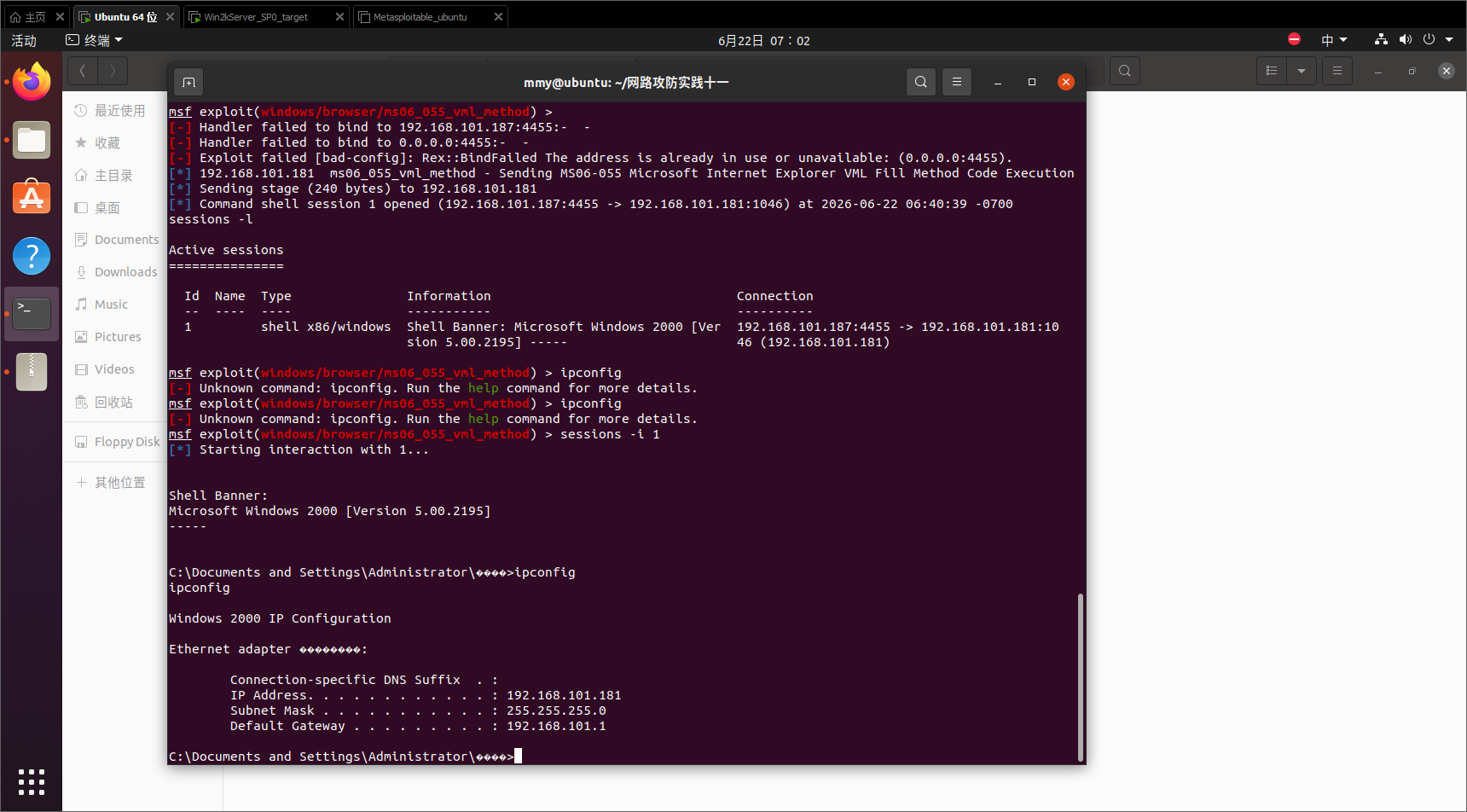
Task: Click the terminal title mmy@ubuntu
Action: (x=626, y=83)
